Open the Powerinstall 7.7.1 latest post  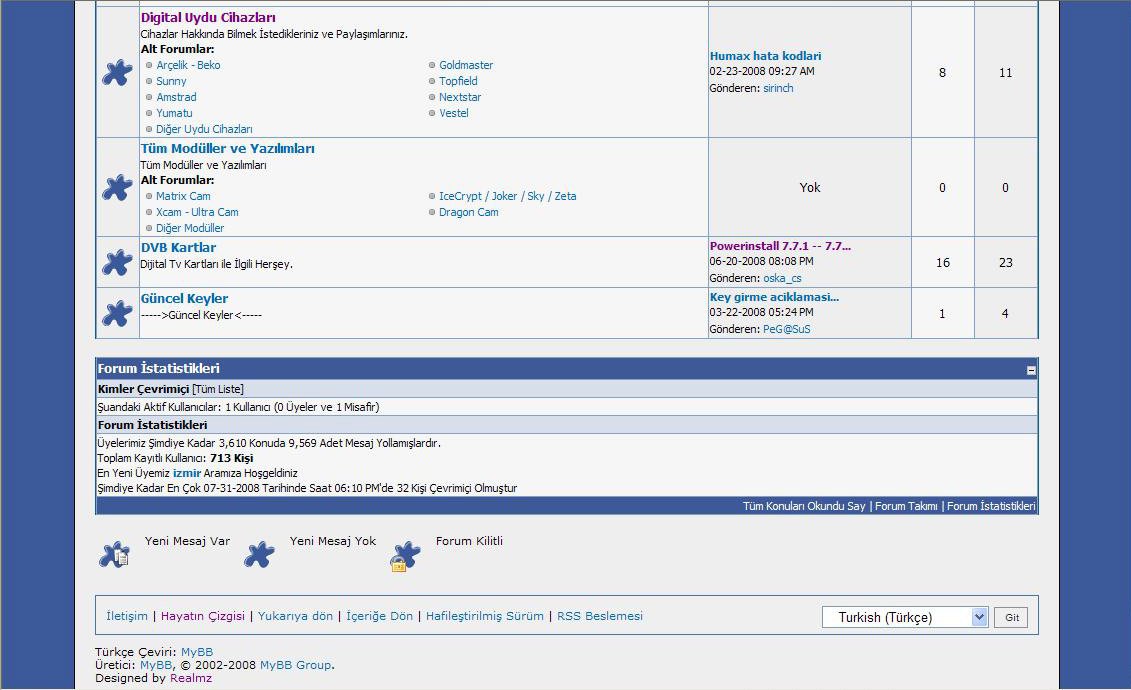click(780, 246)
